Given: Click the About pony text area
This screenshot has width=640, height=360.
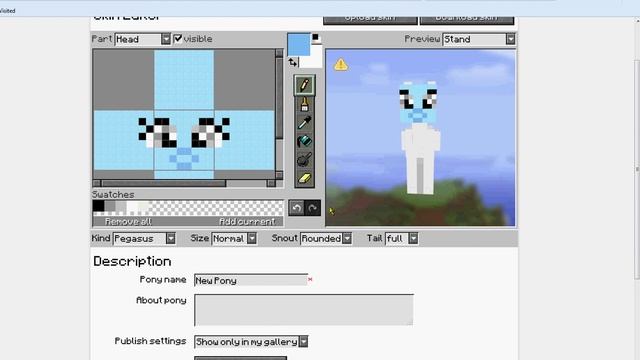Looking at the screenshot, I should click(304, 310).
